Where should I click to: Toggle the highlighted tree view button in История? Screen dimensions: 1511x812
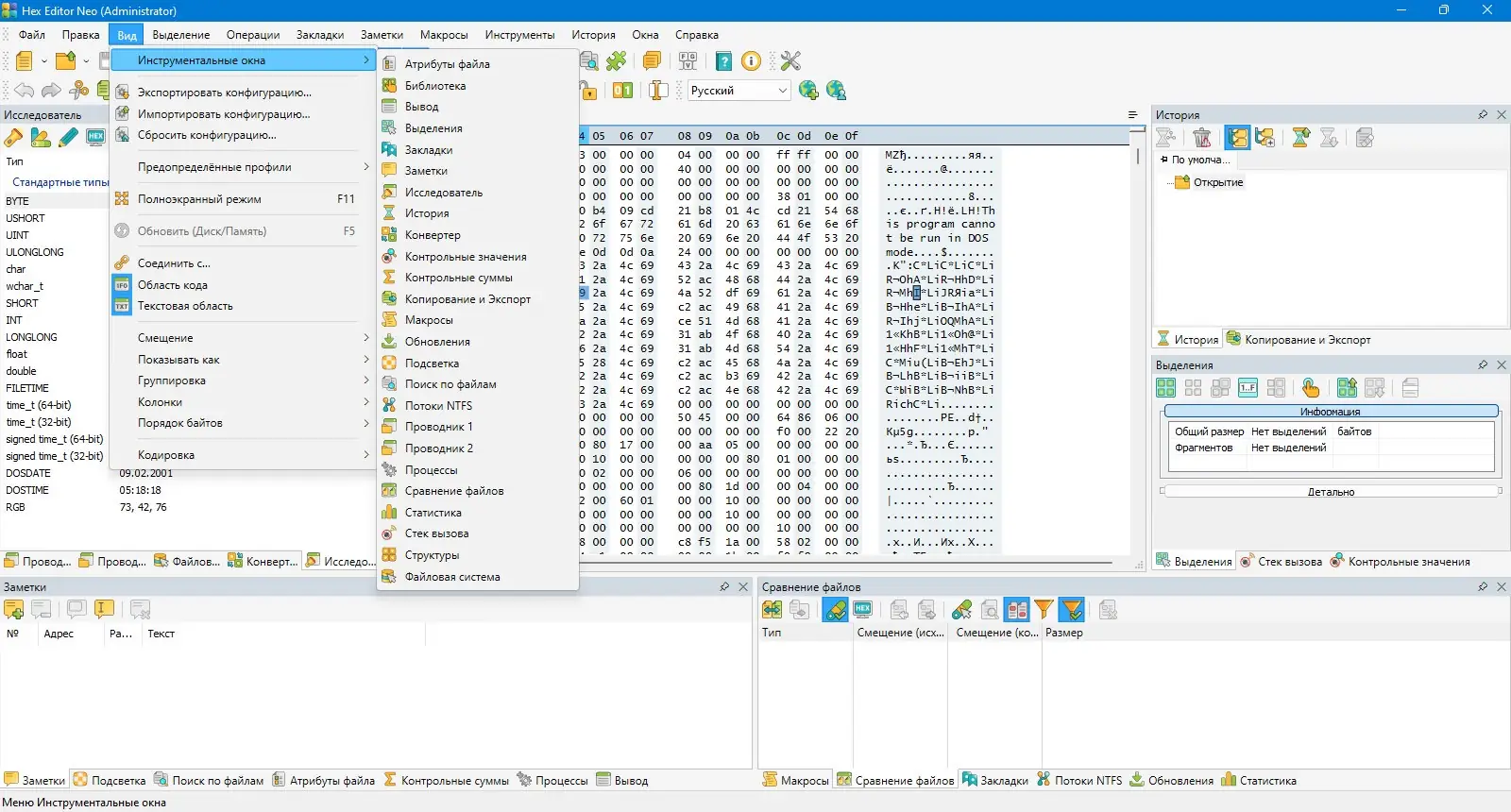click(x=1237, y=138)
